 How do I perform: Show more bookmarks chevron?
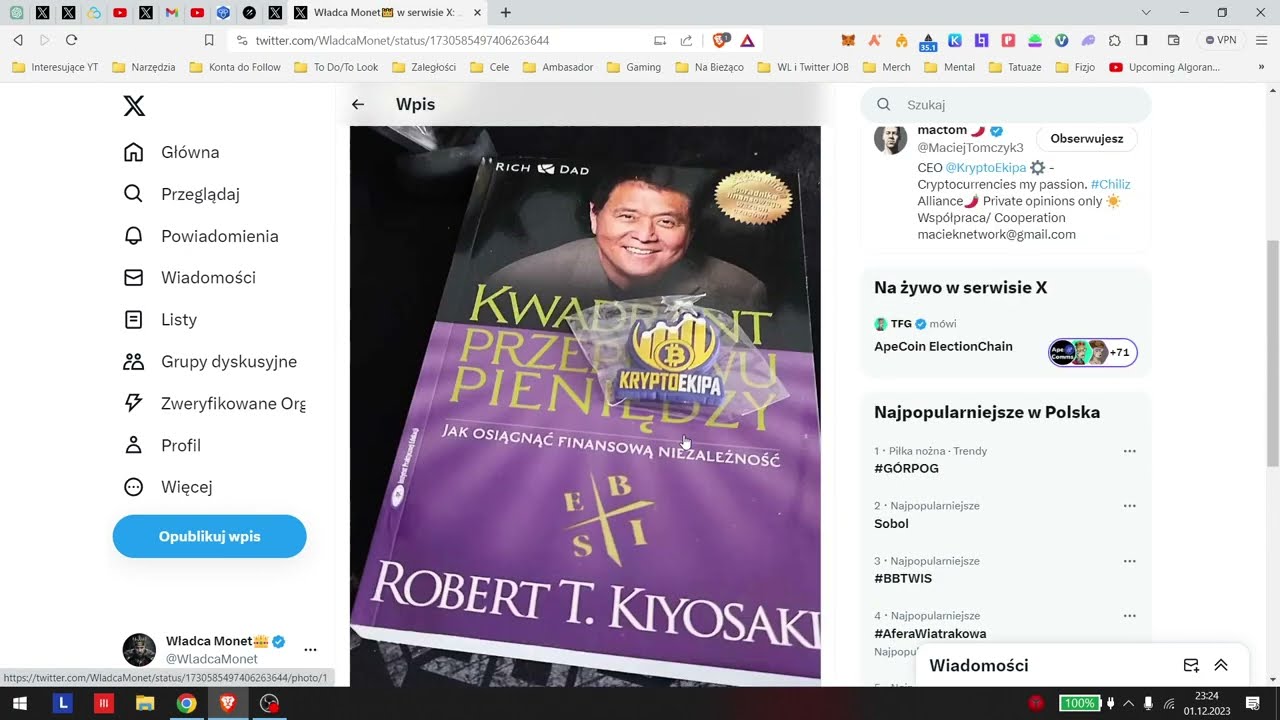click(1261, 67)
